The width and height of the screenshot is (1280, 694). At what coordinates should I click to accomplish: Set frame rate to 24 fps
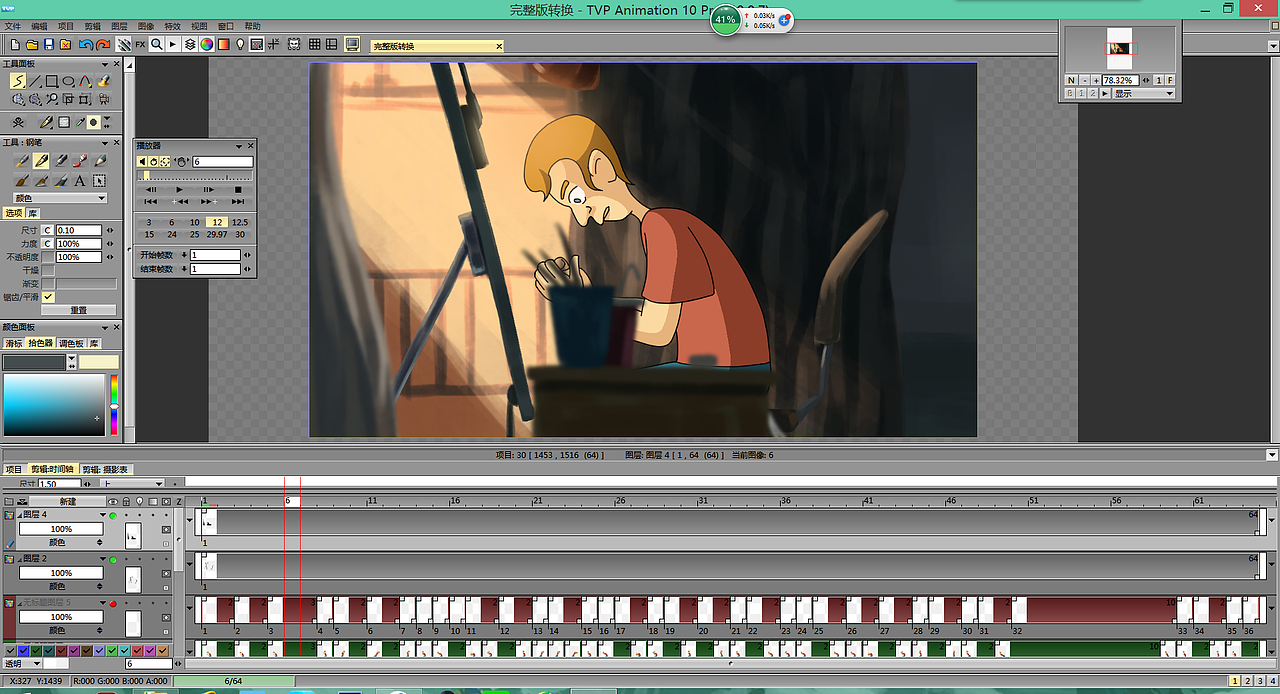pyautogui.click(x=172, y=234)
